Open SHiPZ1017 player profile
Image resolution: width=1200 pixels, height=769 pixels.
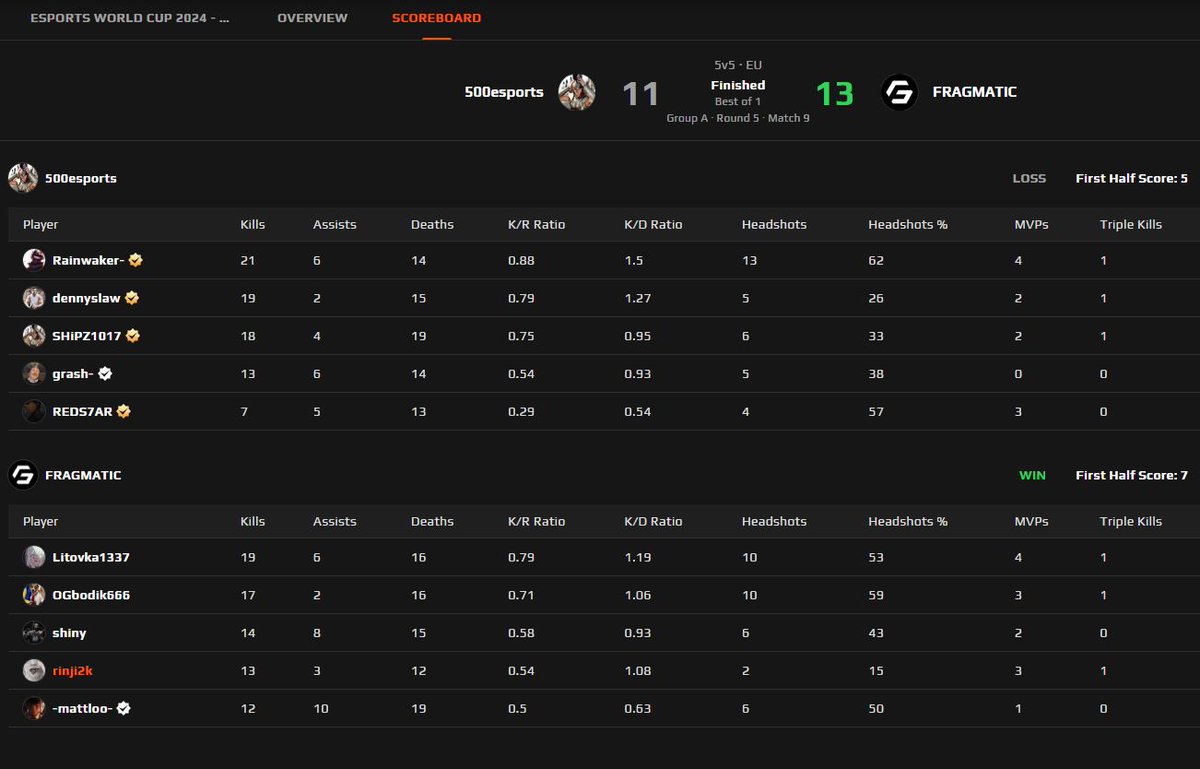[x=87, y=336]
